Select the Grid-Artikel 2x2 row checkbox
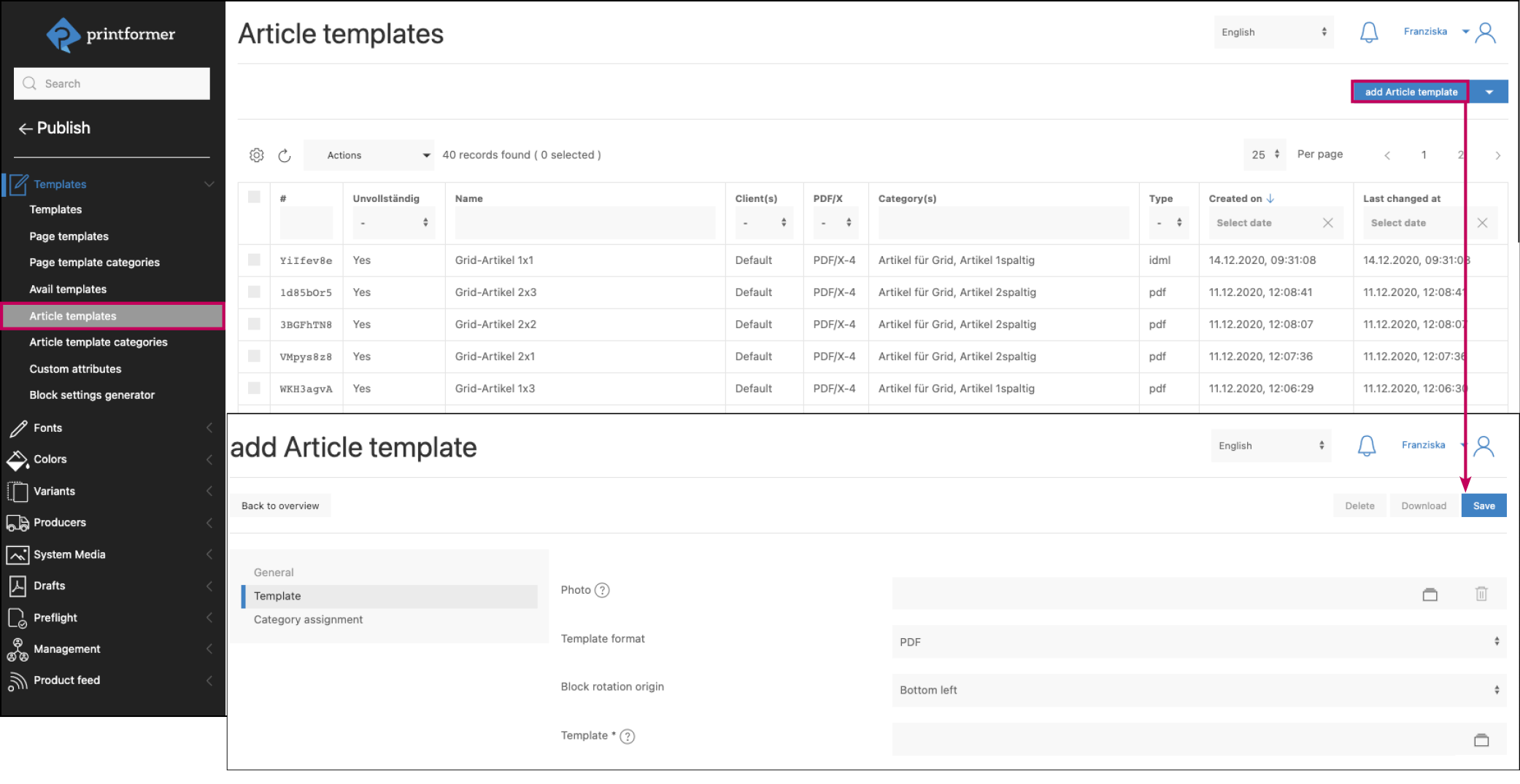The width and height of the screenshot is (1520, 784). [254, 324]
